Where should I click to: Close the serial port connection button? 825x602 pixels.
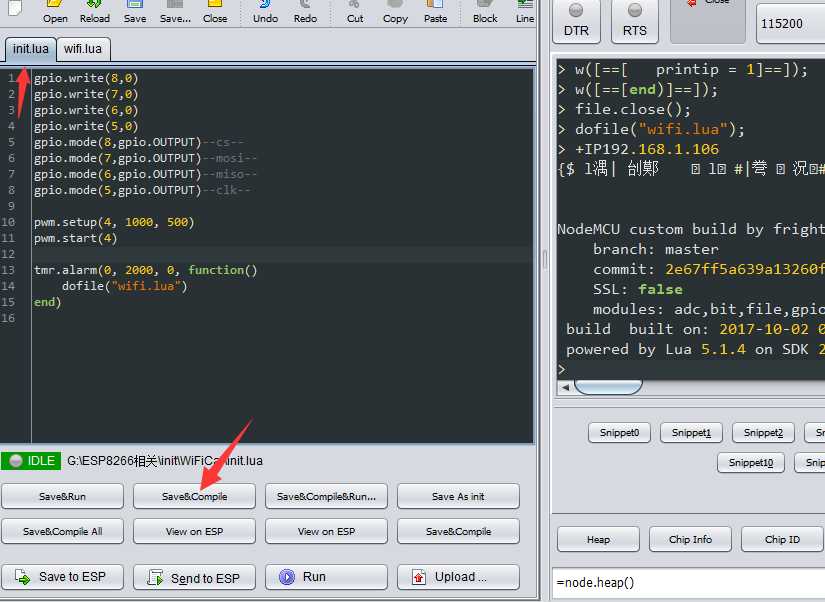(708, 21)
